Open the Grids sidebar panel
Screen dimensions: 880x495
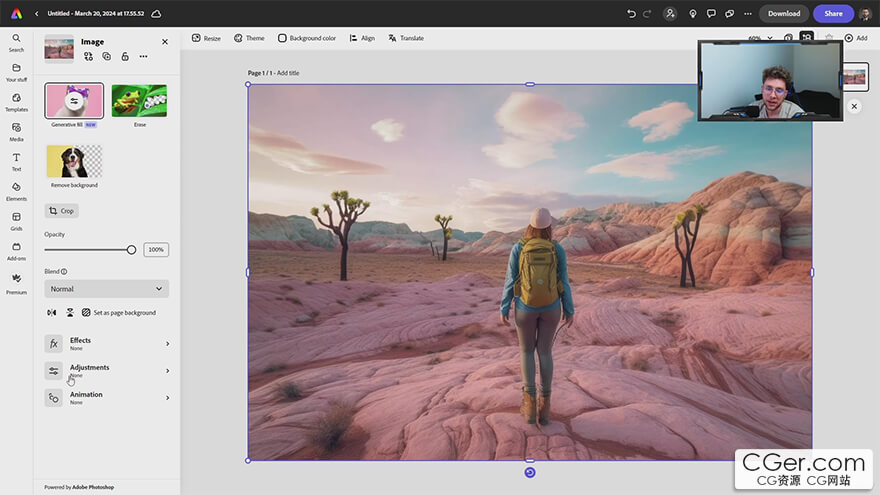[x=16, y=221]
